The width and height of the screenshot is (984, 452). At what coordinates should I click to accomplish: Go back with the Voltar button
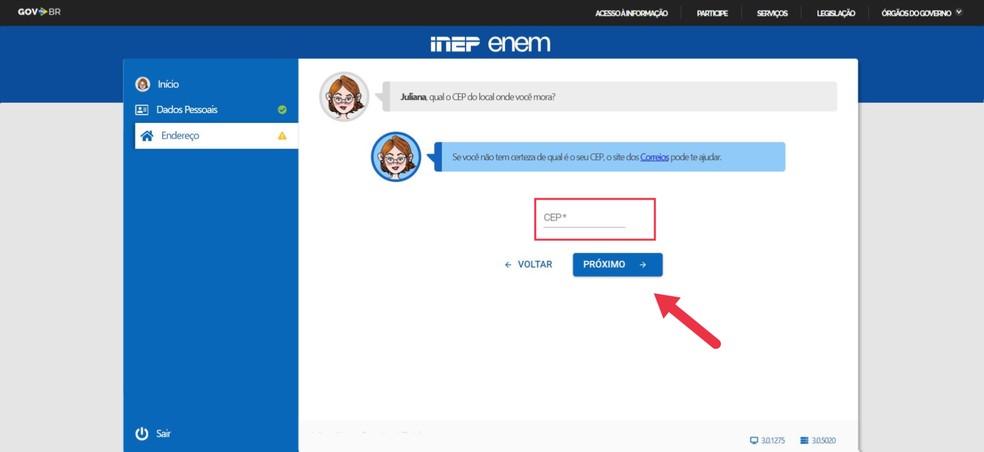click(528, 265)
